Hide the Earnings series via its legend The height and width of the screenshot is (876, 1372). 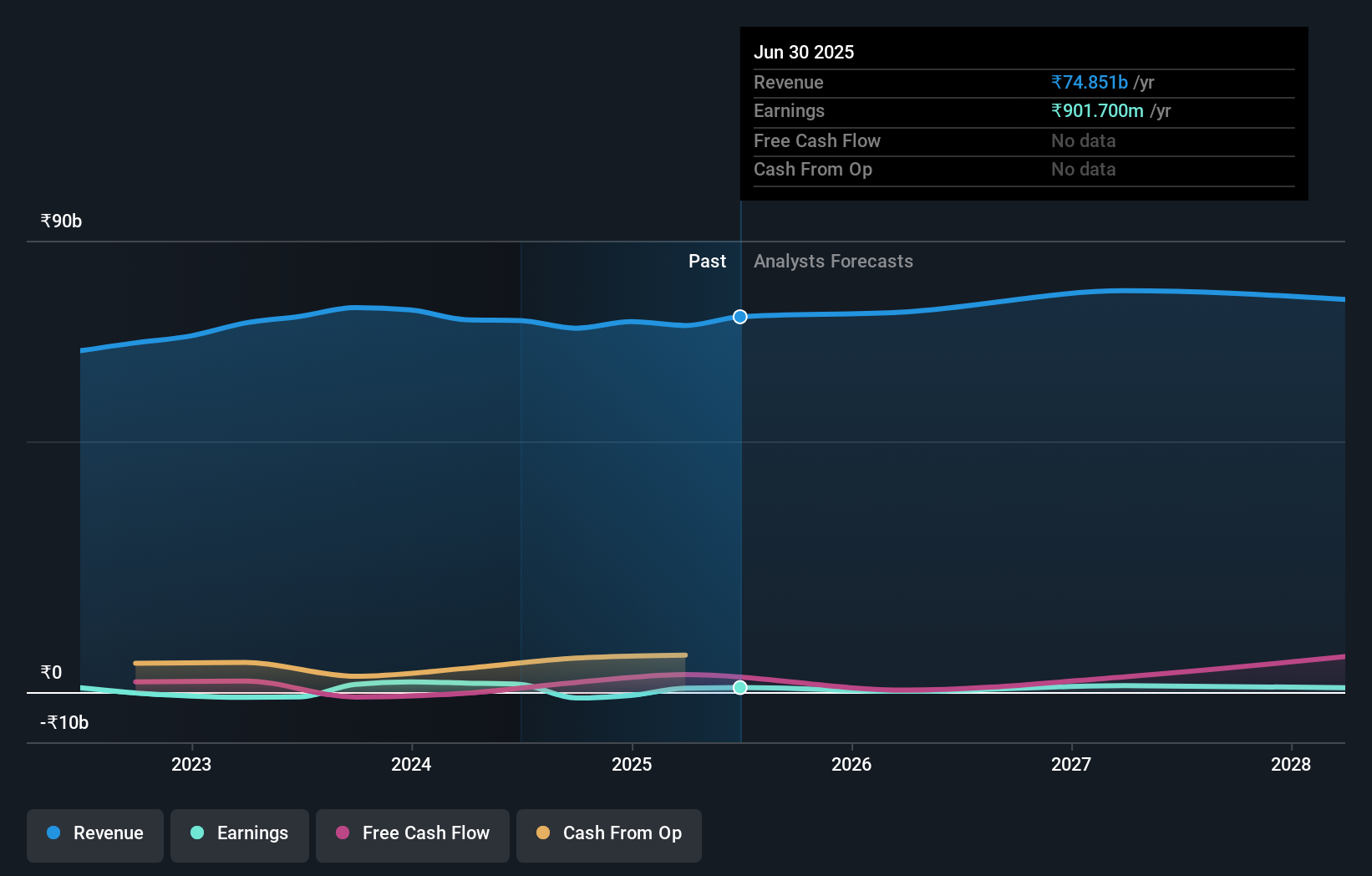pyautogui.click(x=240, y=834)
